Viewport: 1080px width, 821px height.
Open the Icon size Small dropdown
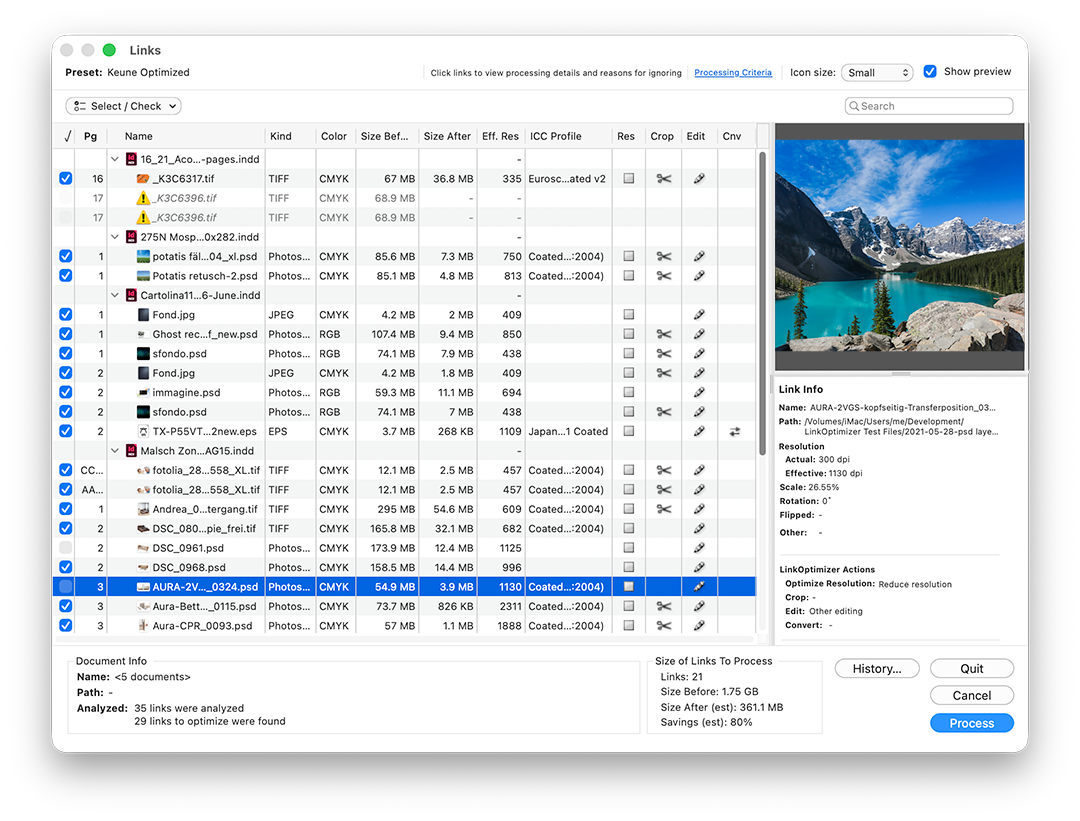pyautogui.click(x=877, y=72)
